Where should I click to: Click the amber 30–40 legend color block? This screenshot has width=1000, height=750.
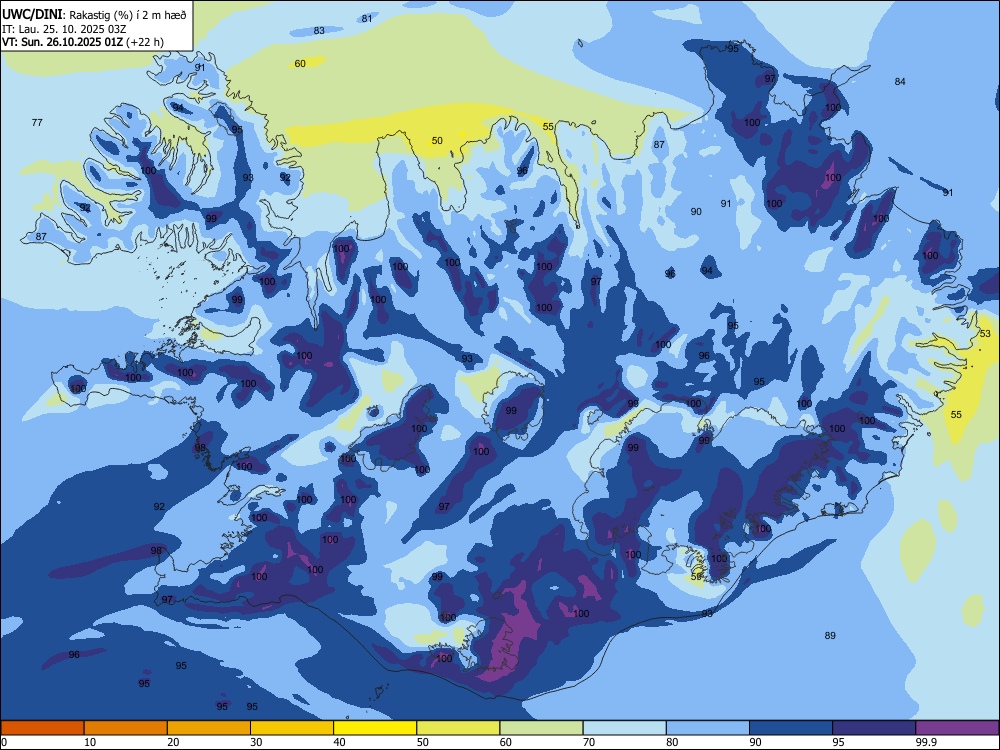coord(292,728)
